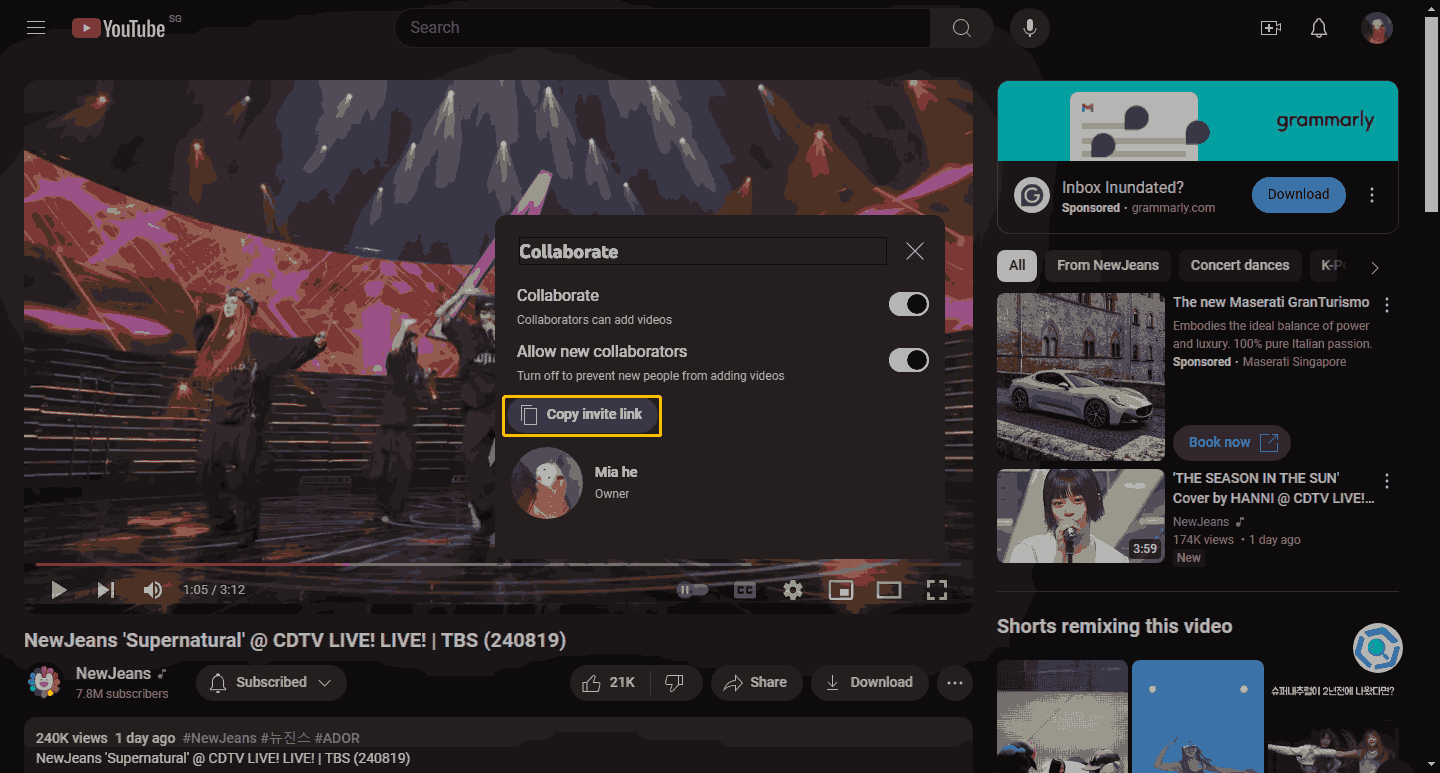Mute the video volume
Screen dimensions: 1440x773
coord(153,590)
